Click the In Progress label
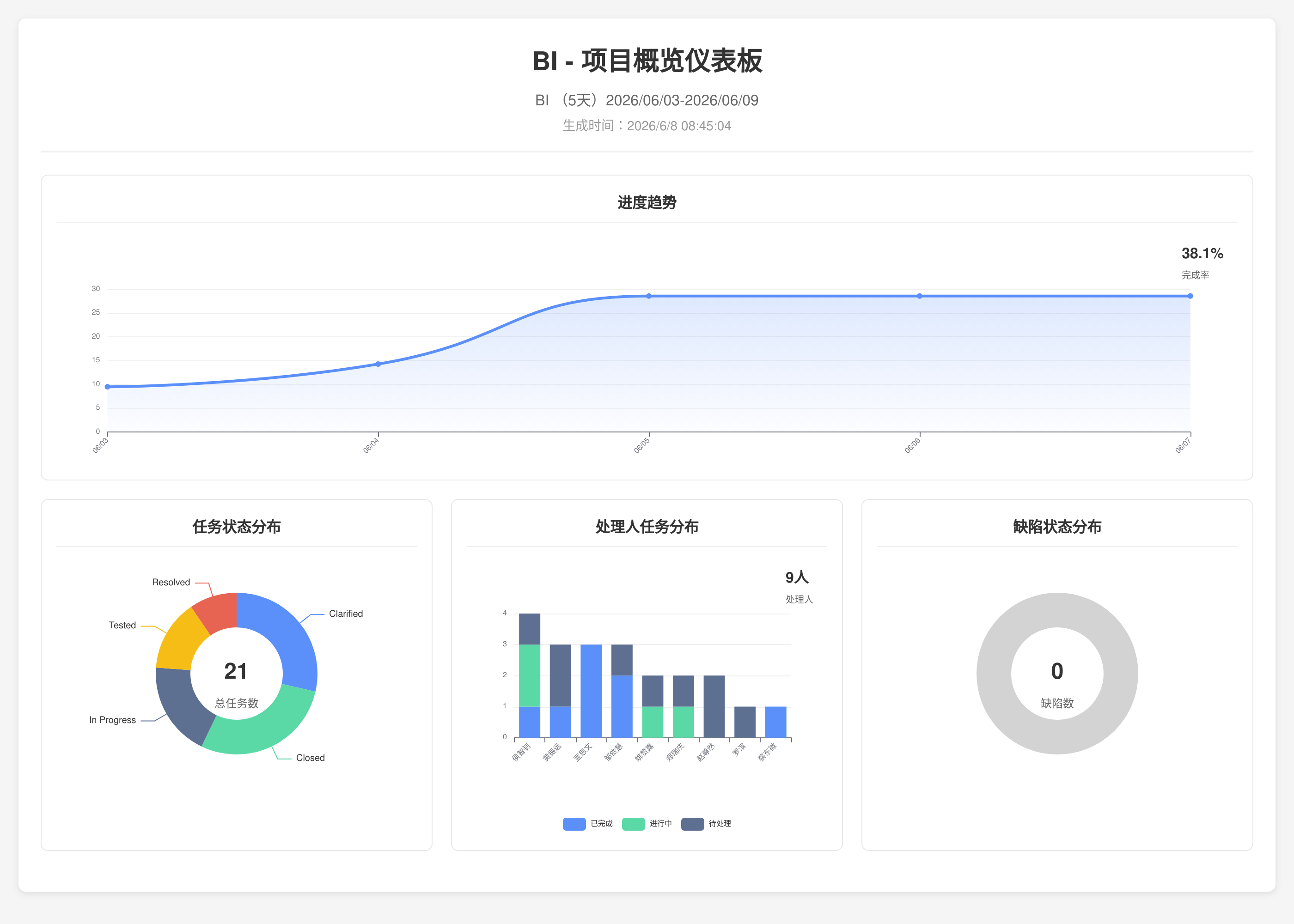1294x924 pixels. pos(112,720)
